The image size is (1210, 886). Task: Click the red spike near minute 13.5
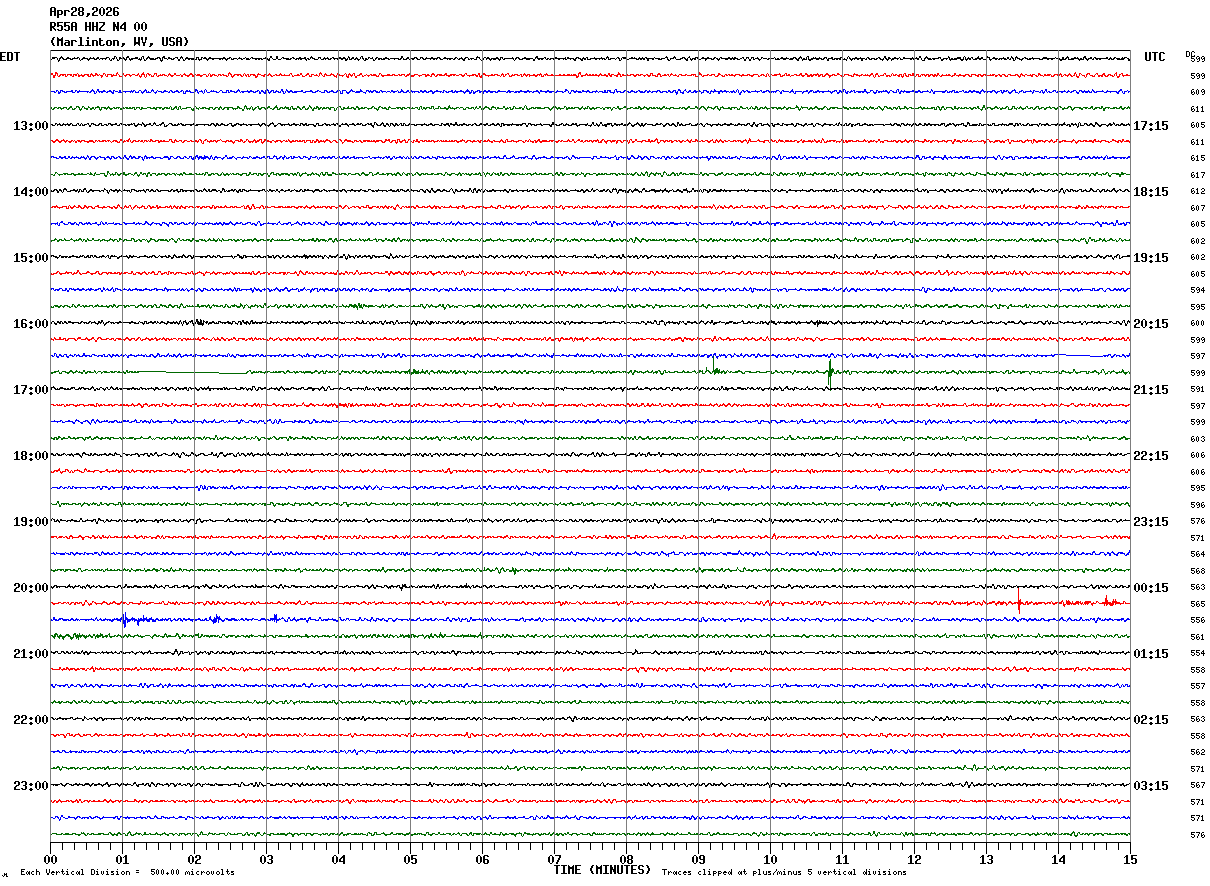(x=1018, y=600)
